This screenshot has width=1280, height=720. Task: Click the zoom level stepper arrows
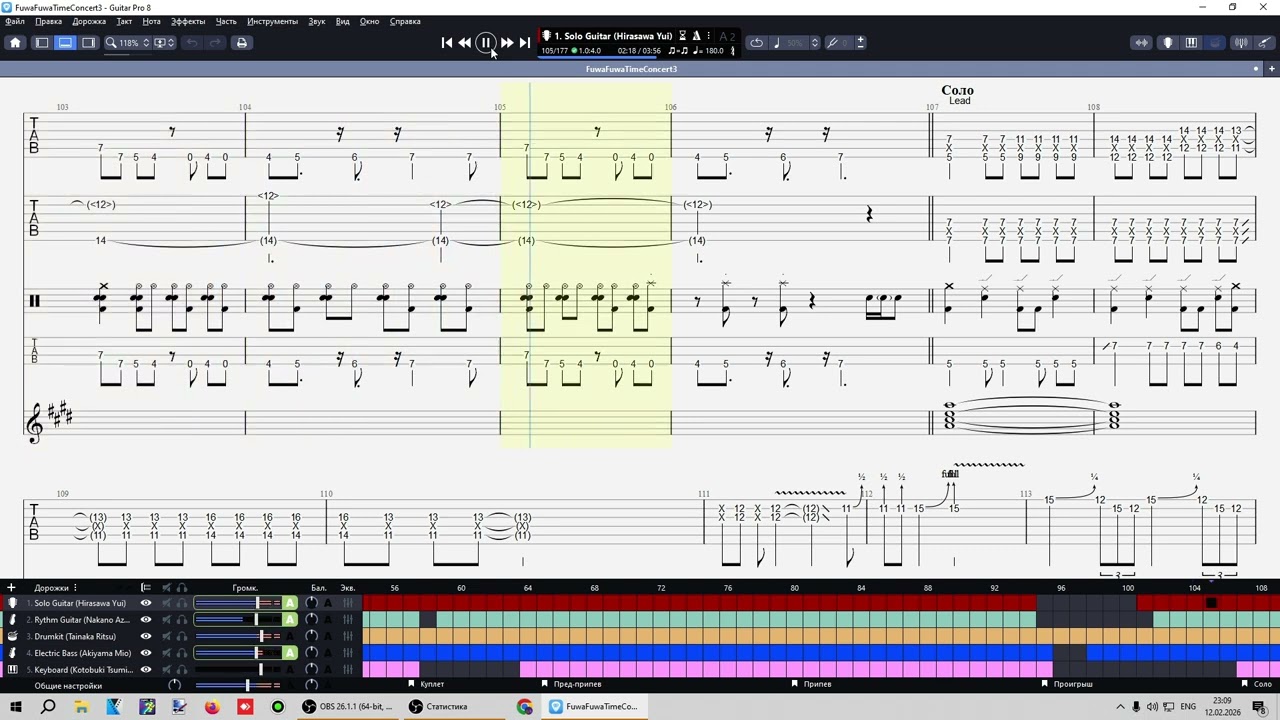146,42
